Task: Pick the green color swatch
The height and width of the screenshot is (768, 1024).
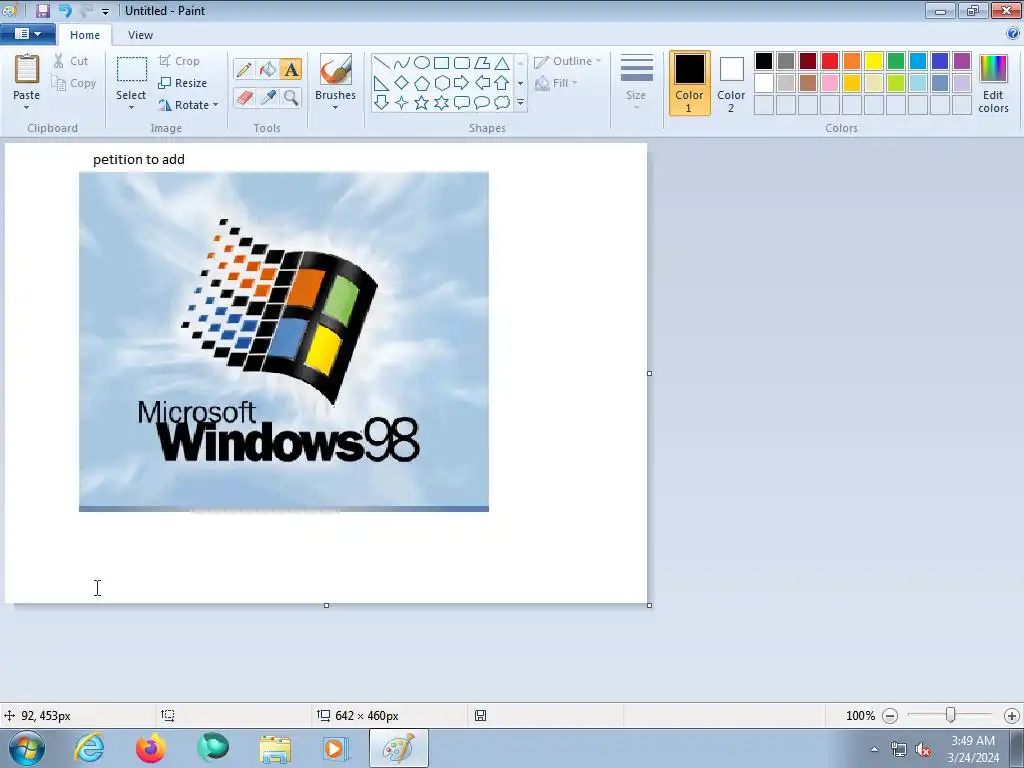Action: coord(896,61)
